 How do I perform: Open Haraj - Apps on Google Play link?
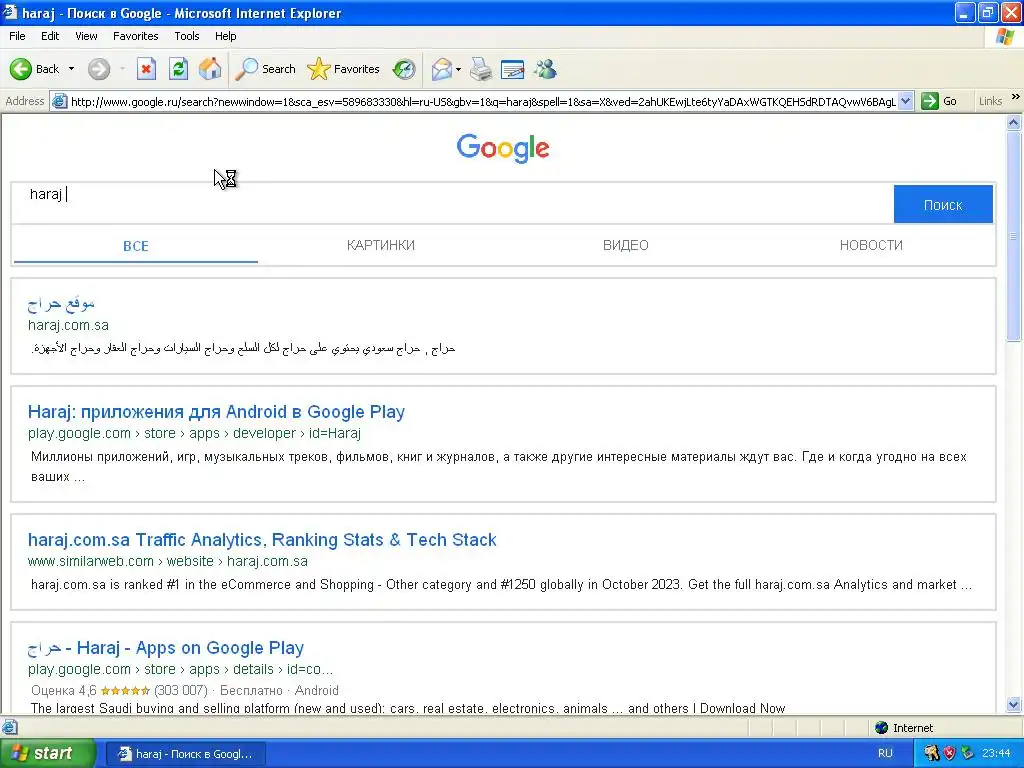click(166, 648)
